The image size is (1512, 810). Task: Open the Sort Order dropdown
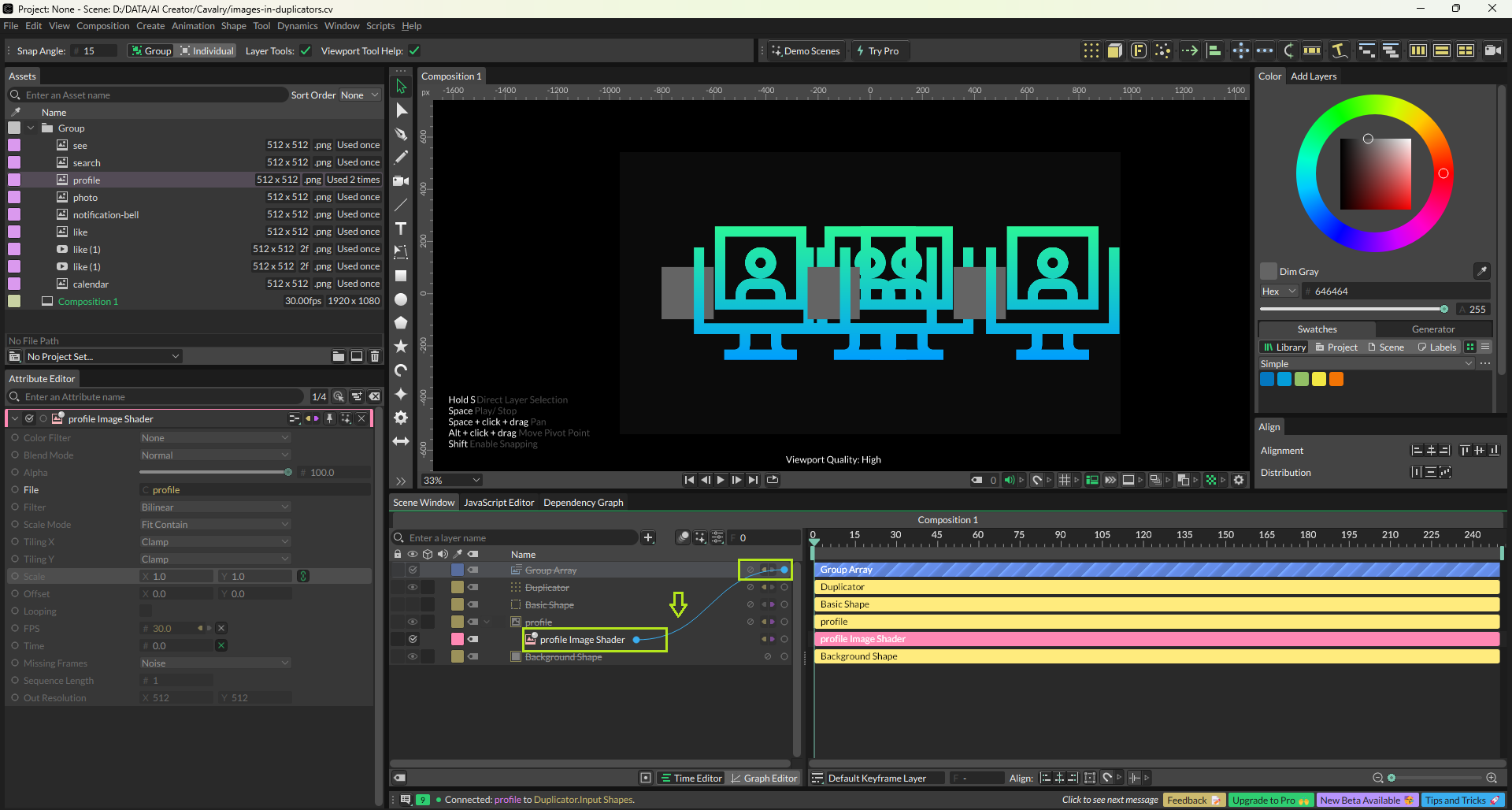pyautogui.click(x=359, y=95)
